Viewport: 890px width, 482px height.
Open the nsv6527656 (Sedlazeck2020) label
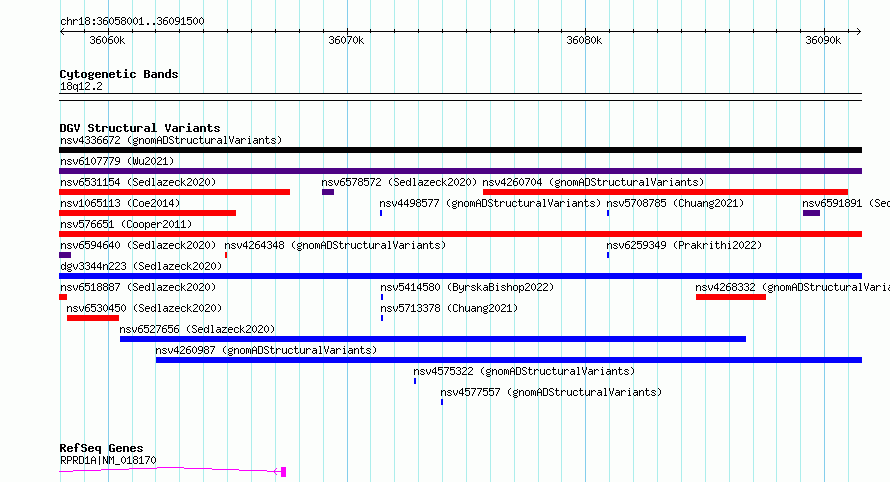pos(197,329)
